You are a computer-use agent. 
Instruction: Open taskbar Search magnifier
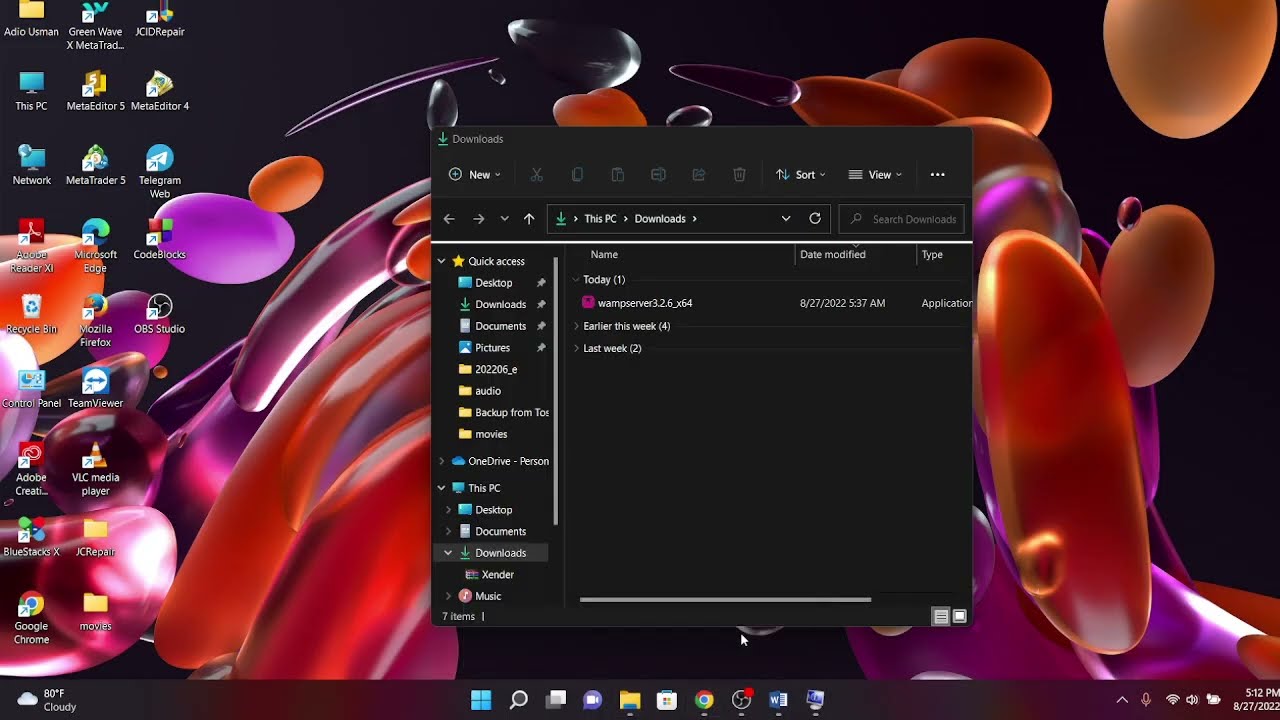click(518, 700)
